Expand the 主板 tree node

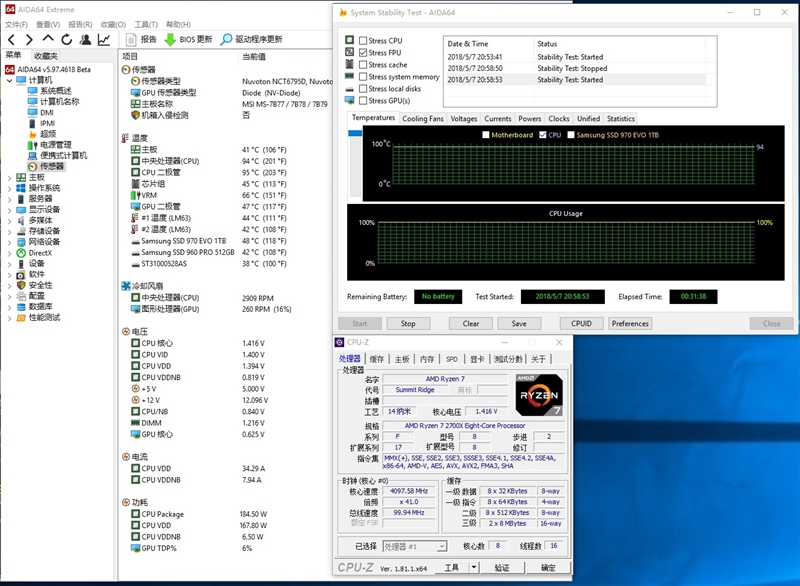(9, 178)
